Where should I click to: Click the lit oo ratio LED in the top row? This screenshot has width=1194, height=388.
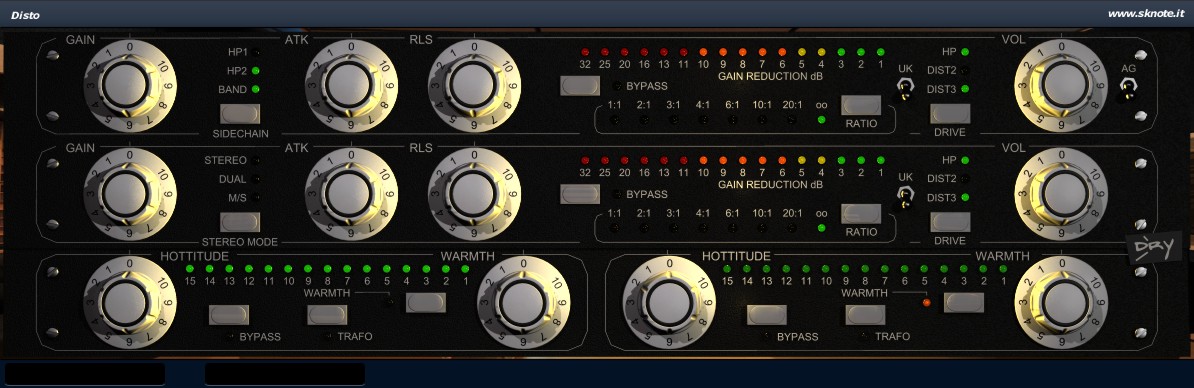(821, 119)
